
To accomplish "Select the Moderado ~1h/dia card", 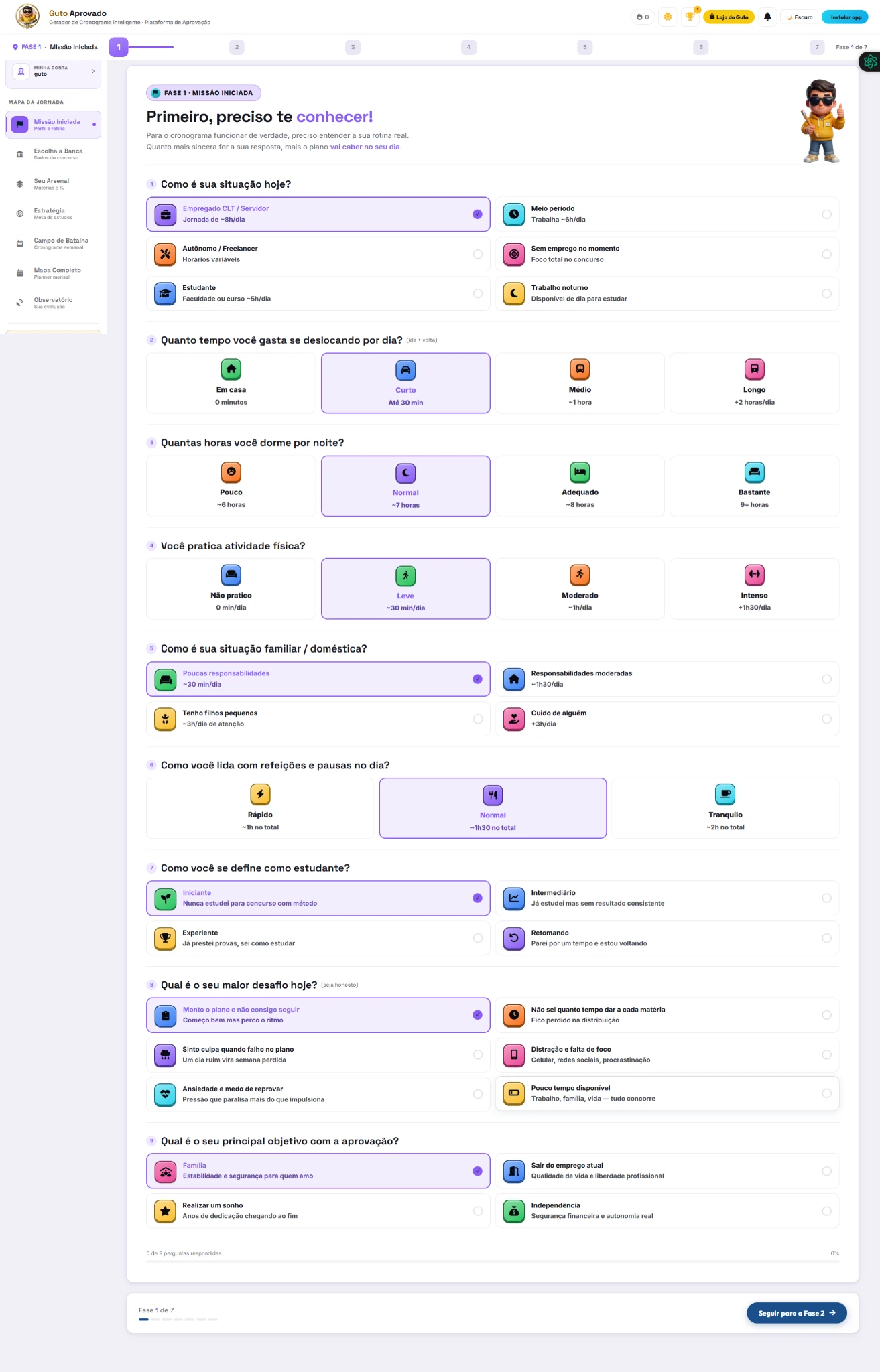I will tap(580, 589).
